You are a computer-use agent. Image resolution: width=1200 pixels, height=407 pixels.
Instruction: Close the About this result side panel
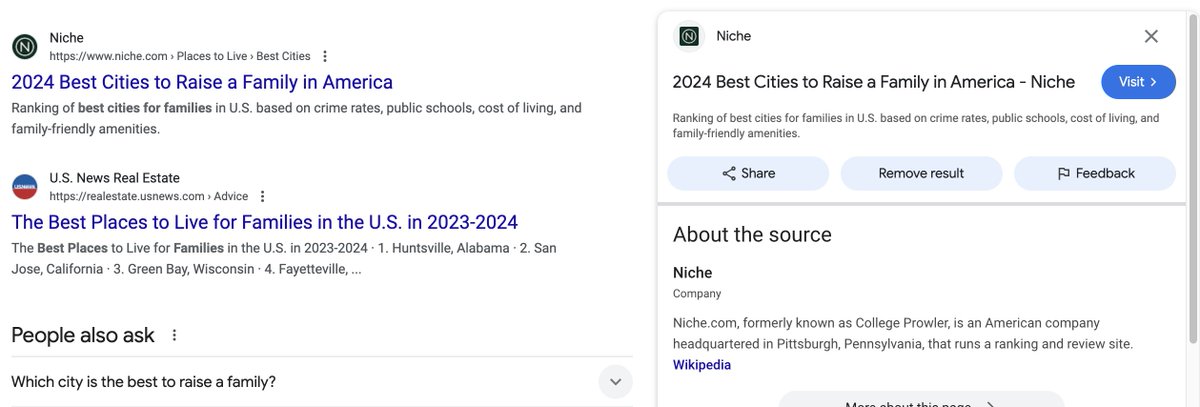[1151, 36]
